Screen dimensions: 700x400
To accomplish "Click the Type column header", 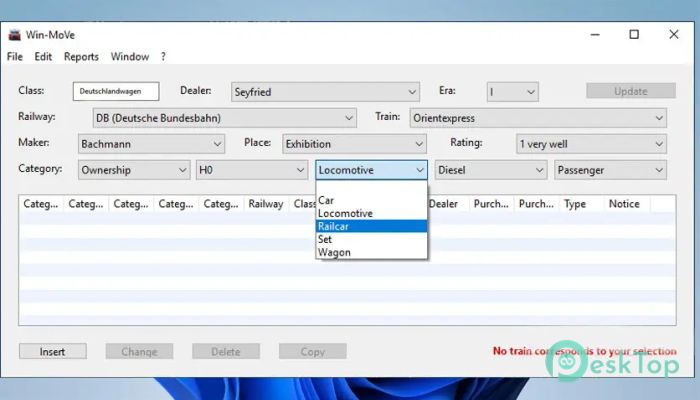I will tap(582, 204).
